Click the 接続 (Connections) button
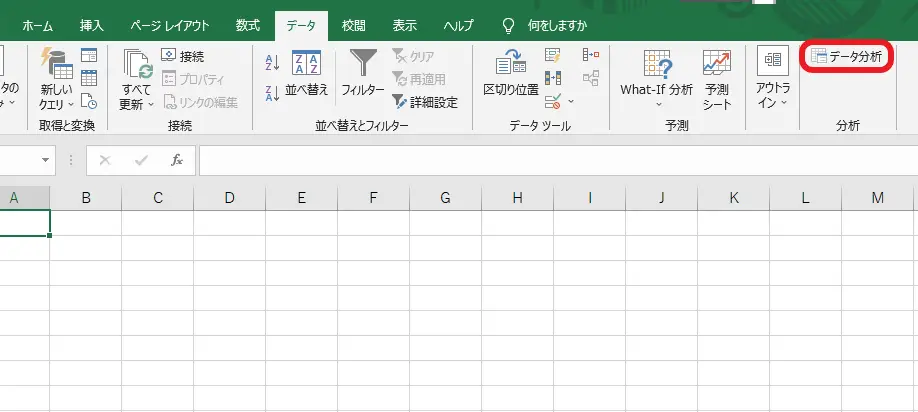The height and width of the screenshot is (412, 918). (x=183, y=56)
